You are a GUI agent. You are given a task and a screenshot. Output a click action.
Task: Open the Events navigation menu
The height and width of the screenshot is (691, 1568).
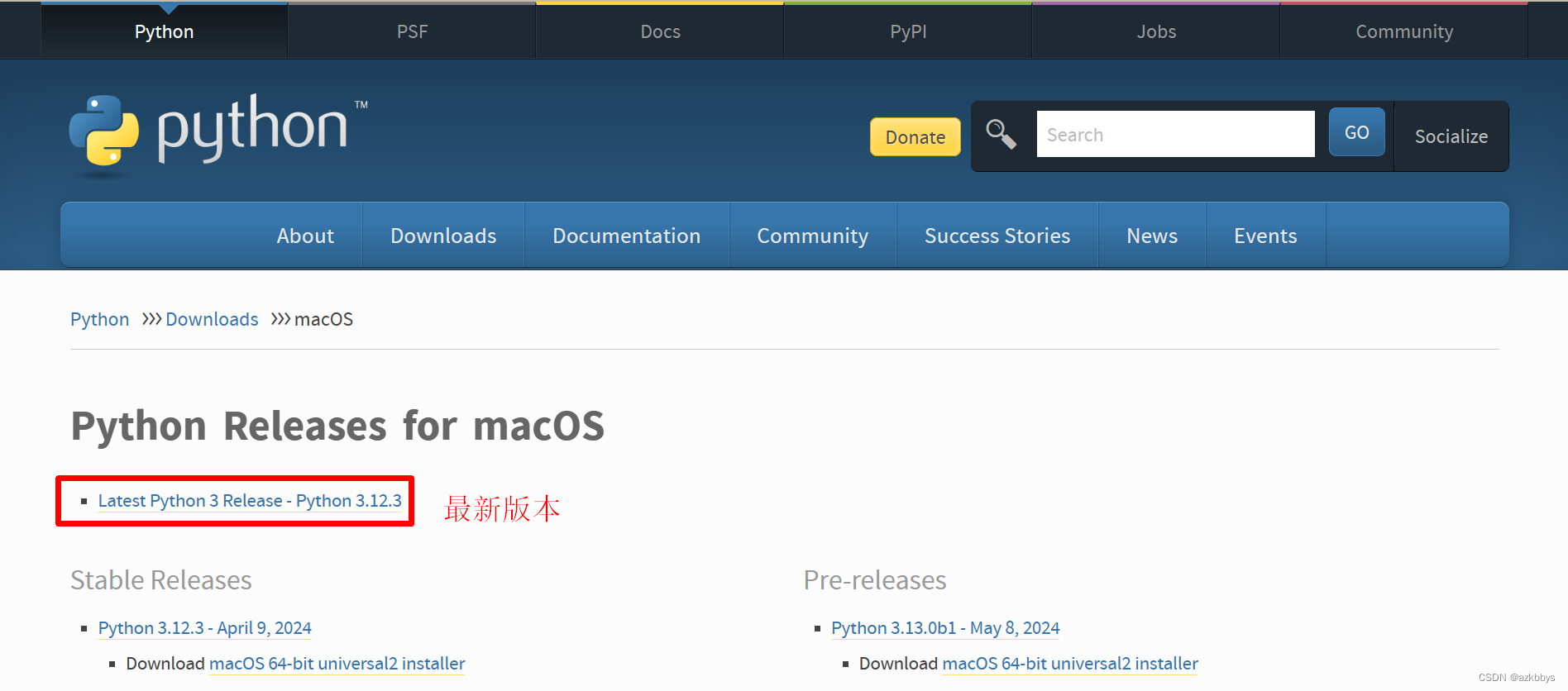click(1265, 236)
